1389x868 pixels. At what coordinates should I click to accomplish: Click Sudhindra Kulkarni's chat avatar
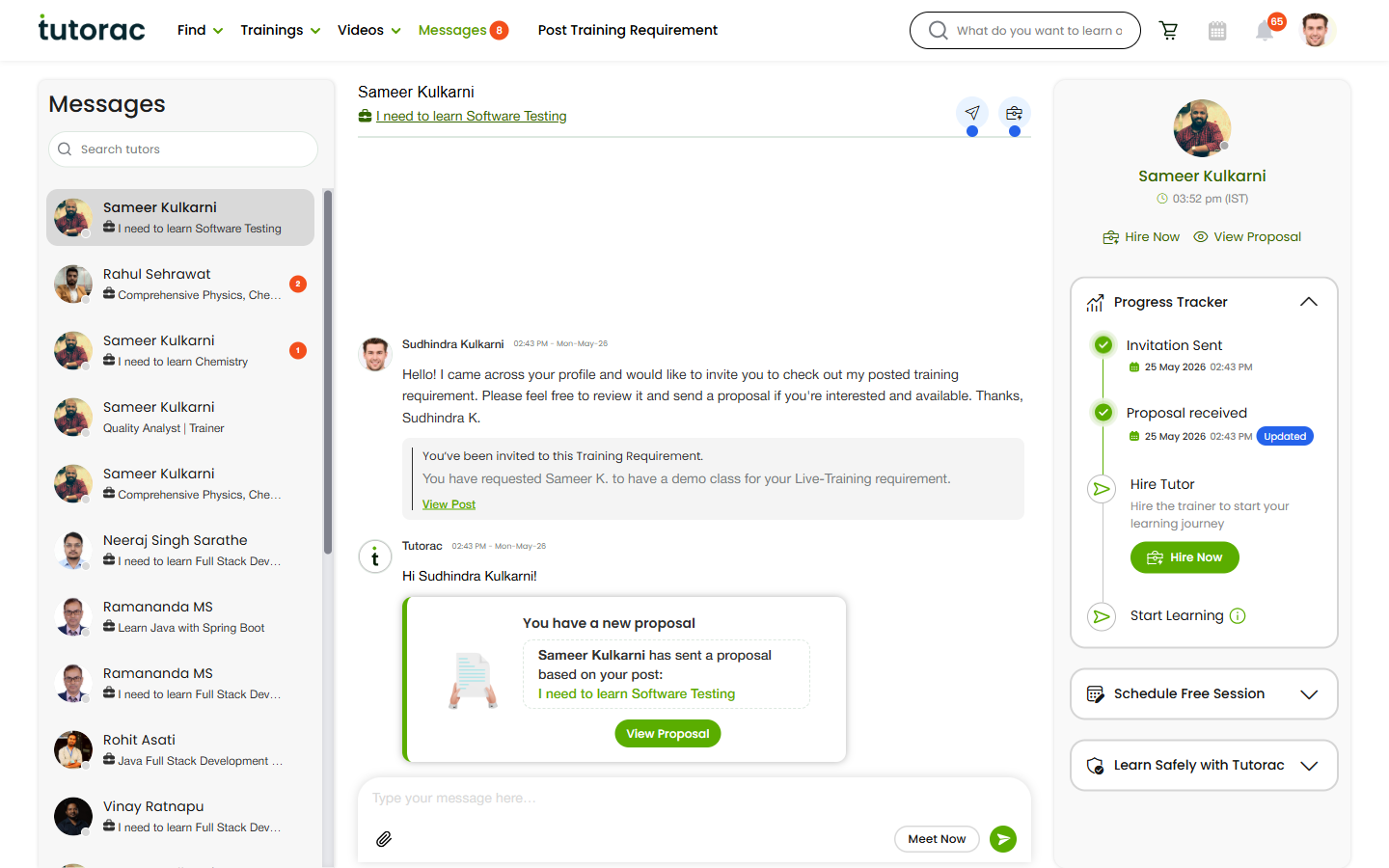[375, 354]
